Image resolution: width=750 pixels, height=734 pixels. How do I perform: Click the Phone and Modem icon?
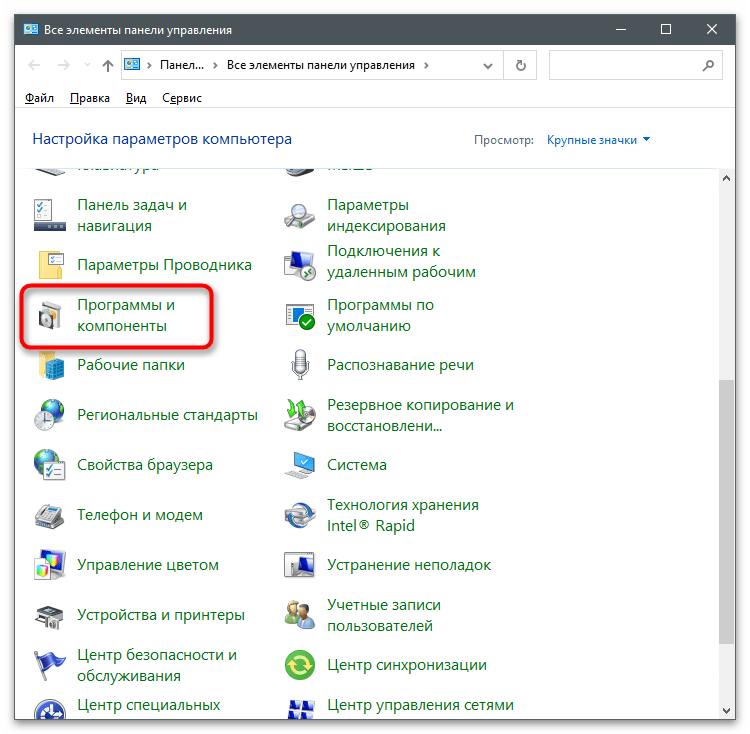click(x=49, y=515)
